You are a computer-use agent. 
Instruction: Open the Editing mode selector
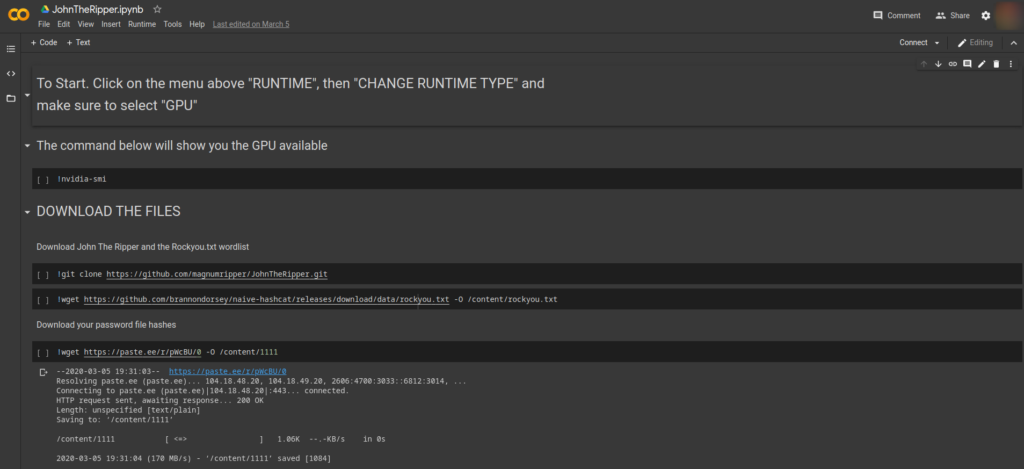pos(975,42)
